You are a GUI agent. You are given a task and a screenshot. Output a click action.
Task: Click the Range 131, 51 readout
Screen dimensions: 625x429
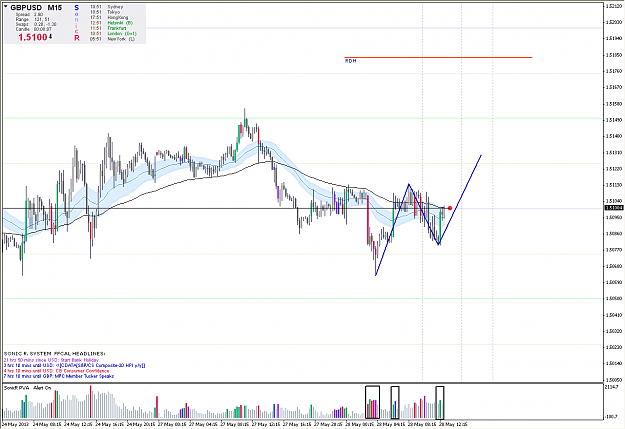pos(33,19)
